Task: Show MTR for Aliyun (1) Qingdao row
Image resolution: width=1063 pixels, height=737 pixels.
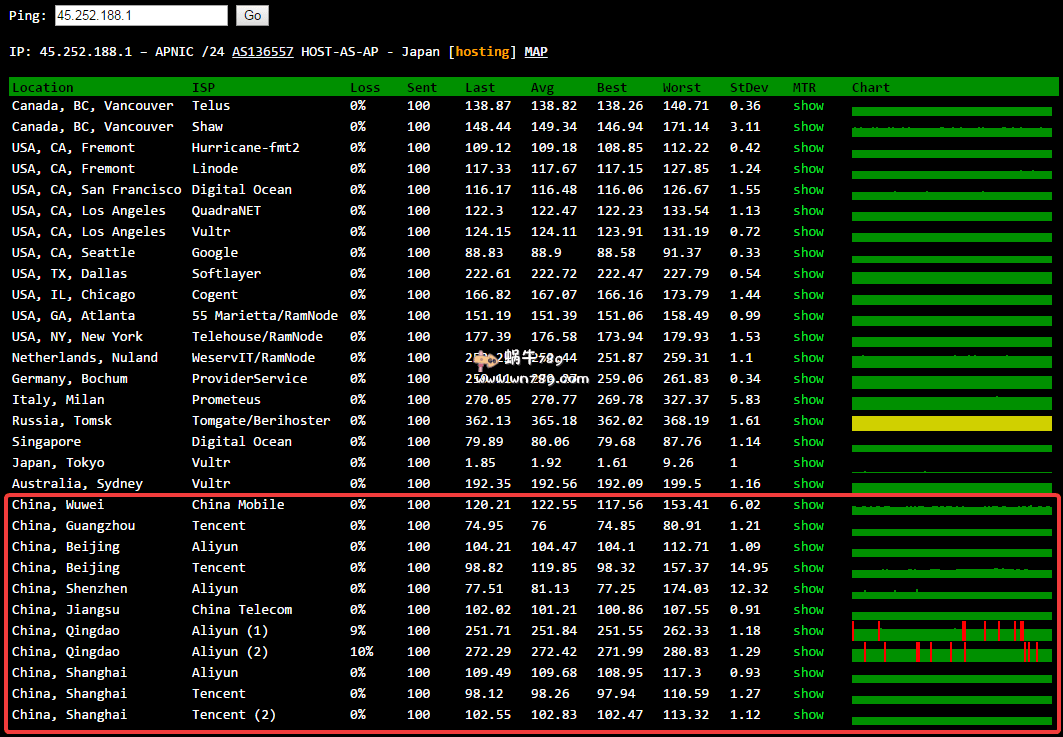Action: click(x=808, y=631)
